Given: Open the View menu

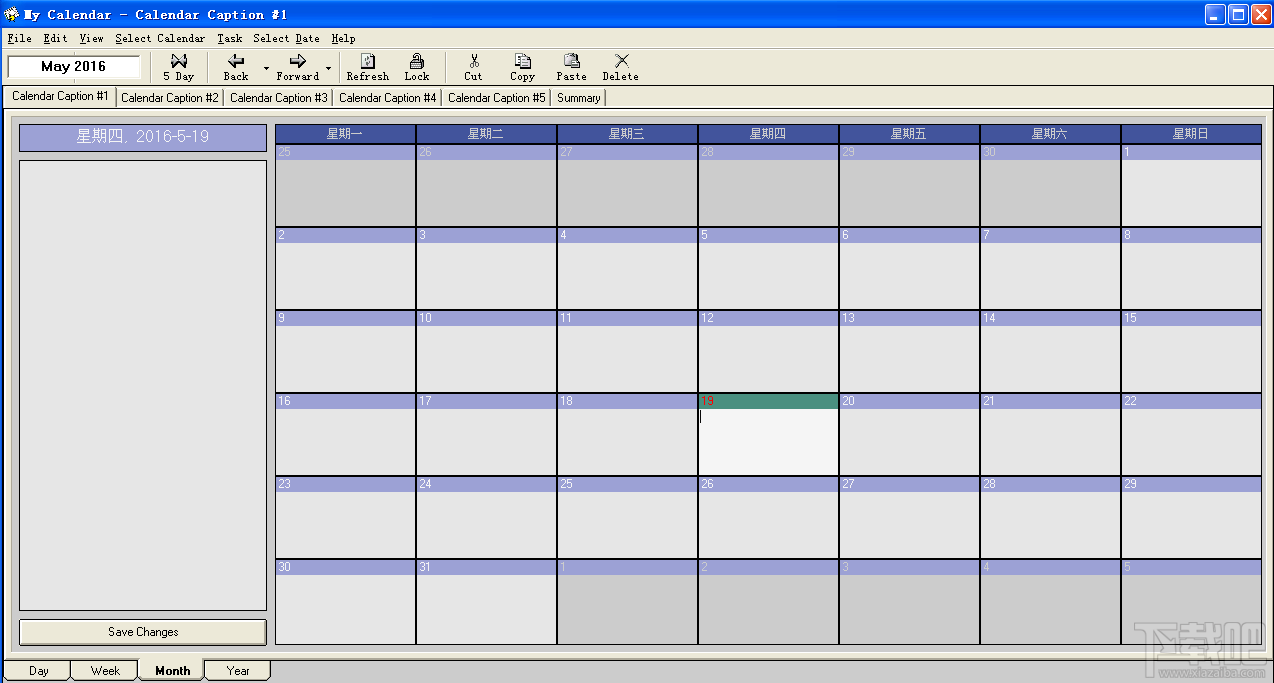Looking at the screenshot, I should [x=91, y=38].
